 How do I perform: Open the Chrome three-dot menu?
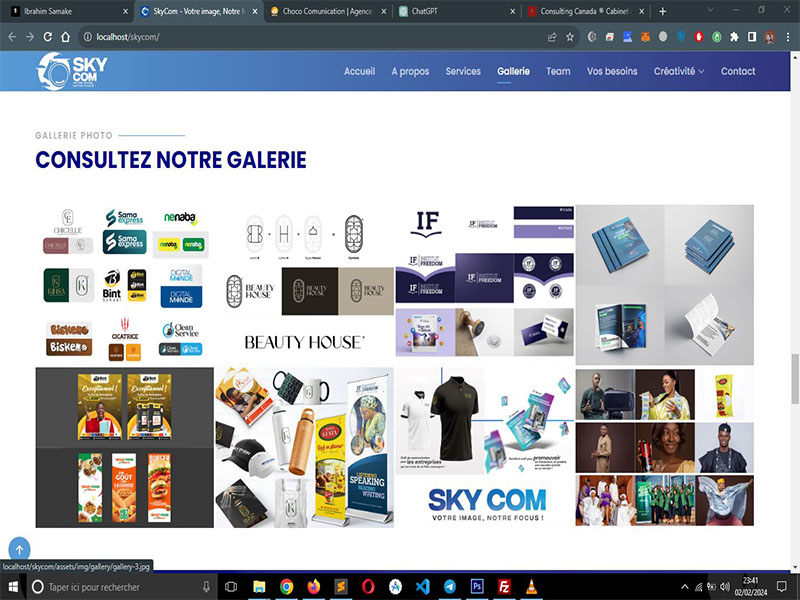(x=788, y=37)
